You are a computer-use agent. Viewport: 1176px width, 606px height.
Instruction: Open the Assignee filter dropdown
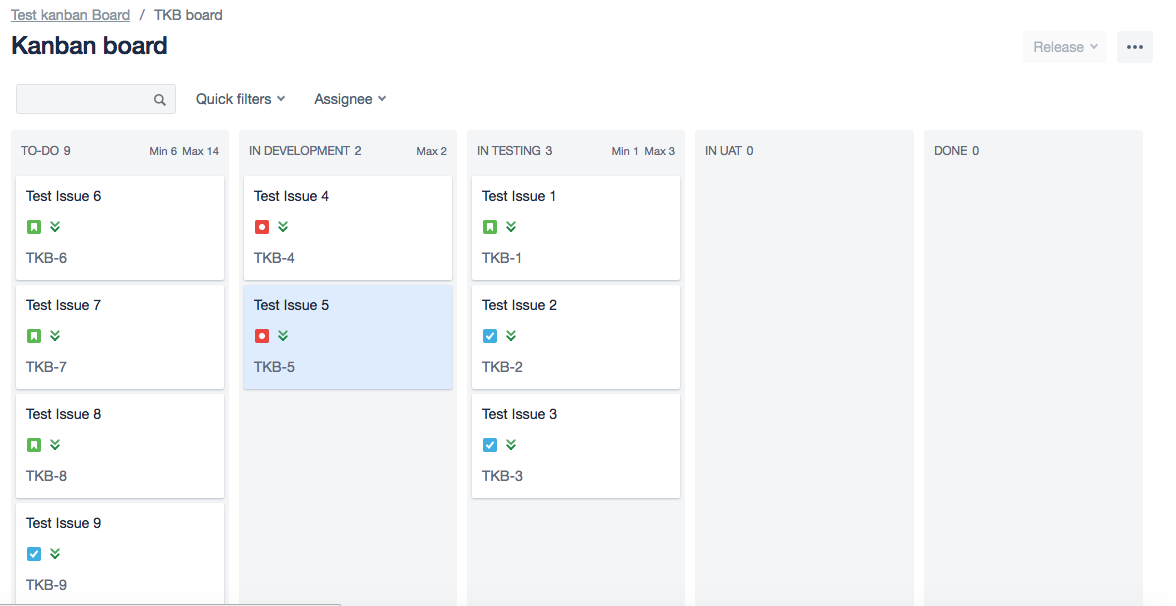coord(350,99)
